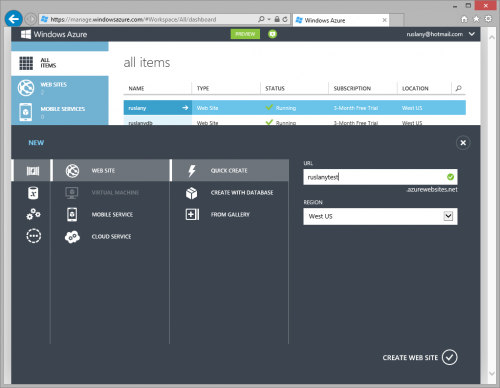The image size is (500, 388).
Task: Select App Services gears icon
Action: [33, 214]
